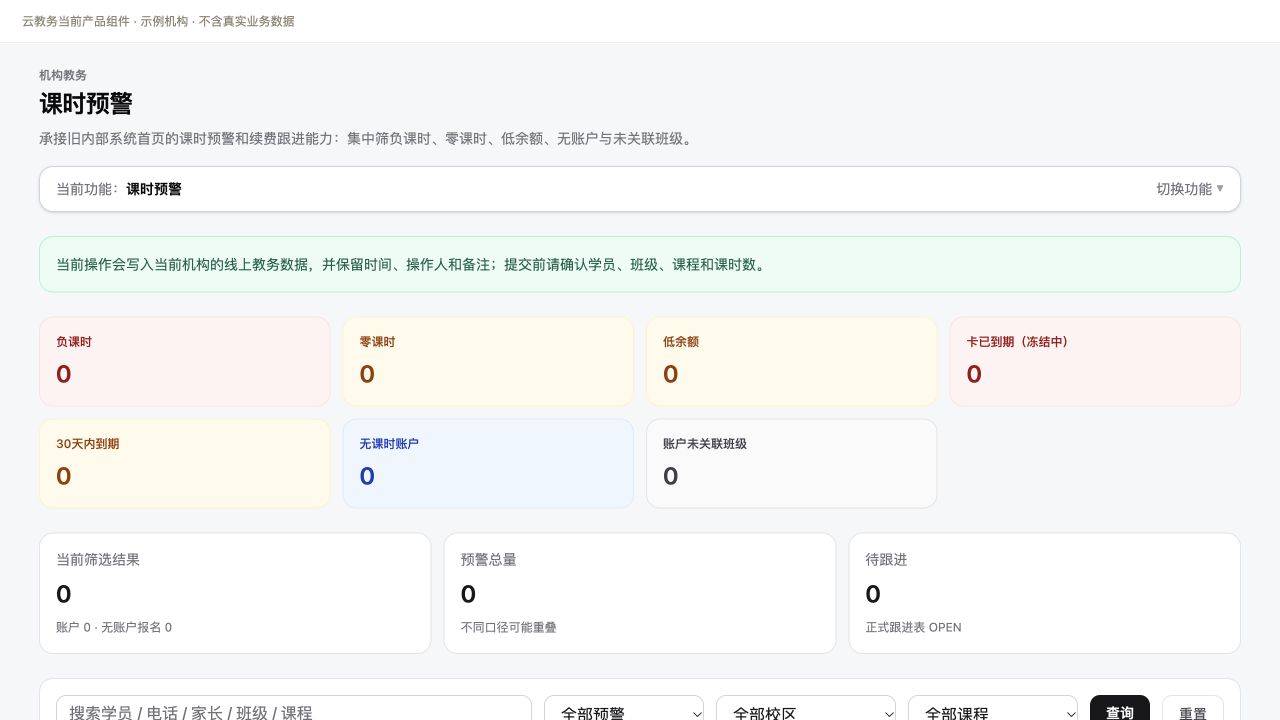The width and height of the screenshot is (1280, 720).
Task: Click the green notice about 当前操作会写入
Action: click(x=640, y=264)
